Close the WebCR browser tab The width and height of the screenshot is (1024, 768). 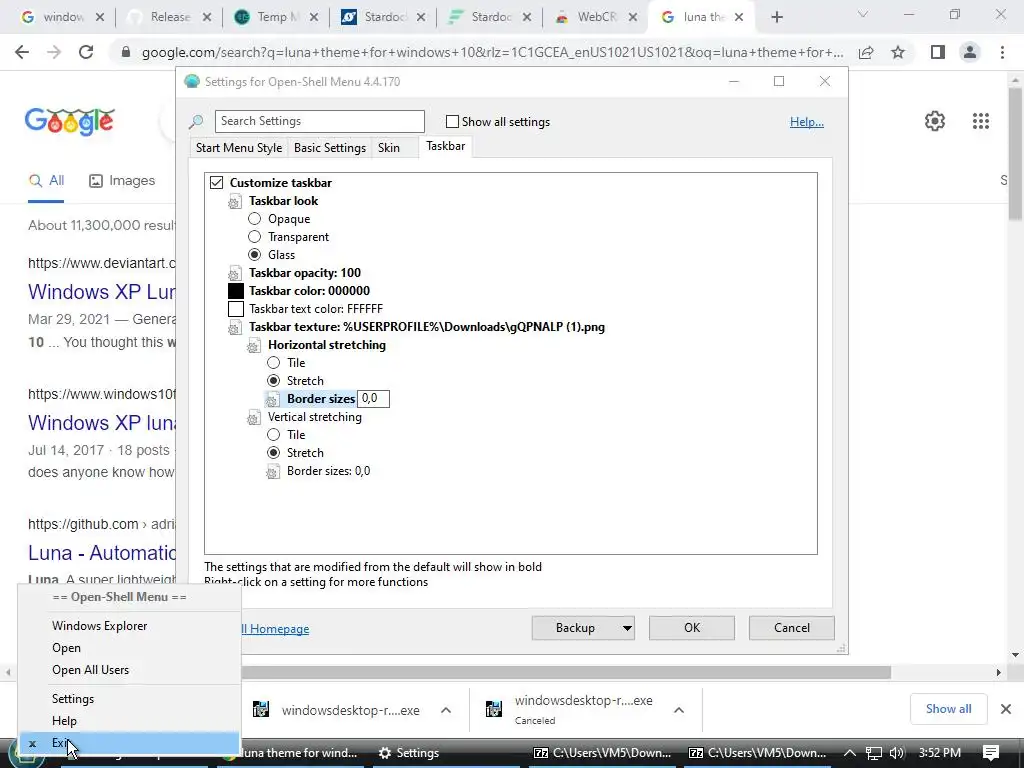633,17
